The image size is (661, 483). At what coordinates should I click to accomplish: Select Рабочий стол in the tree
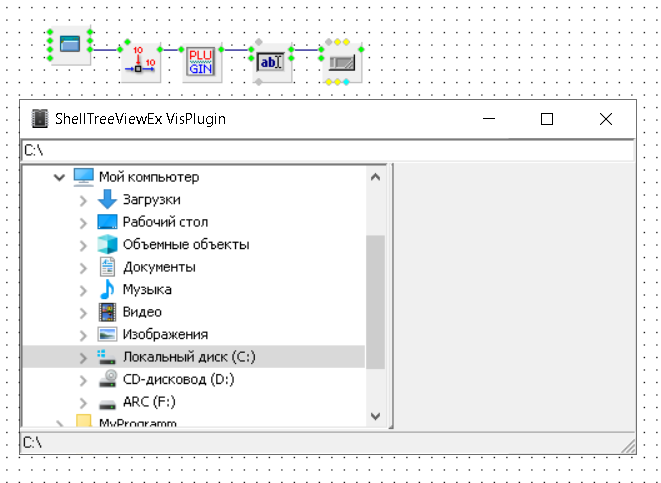tap(165, 222)
